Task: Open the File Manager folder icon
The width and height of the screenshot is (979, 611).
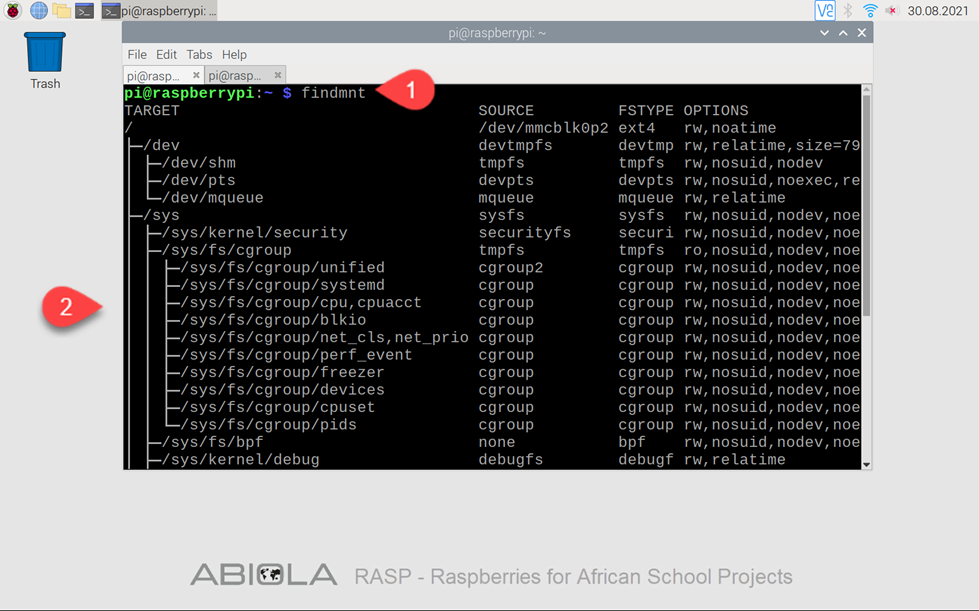Action: tap(61, 11)
